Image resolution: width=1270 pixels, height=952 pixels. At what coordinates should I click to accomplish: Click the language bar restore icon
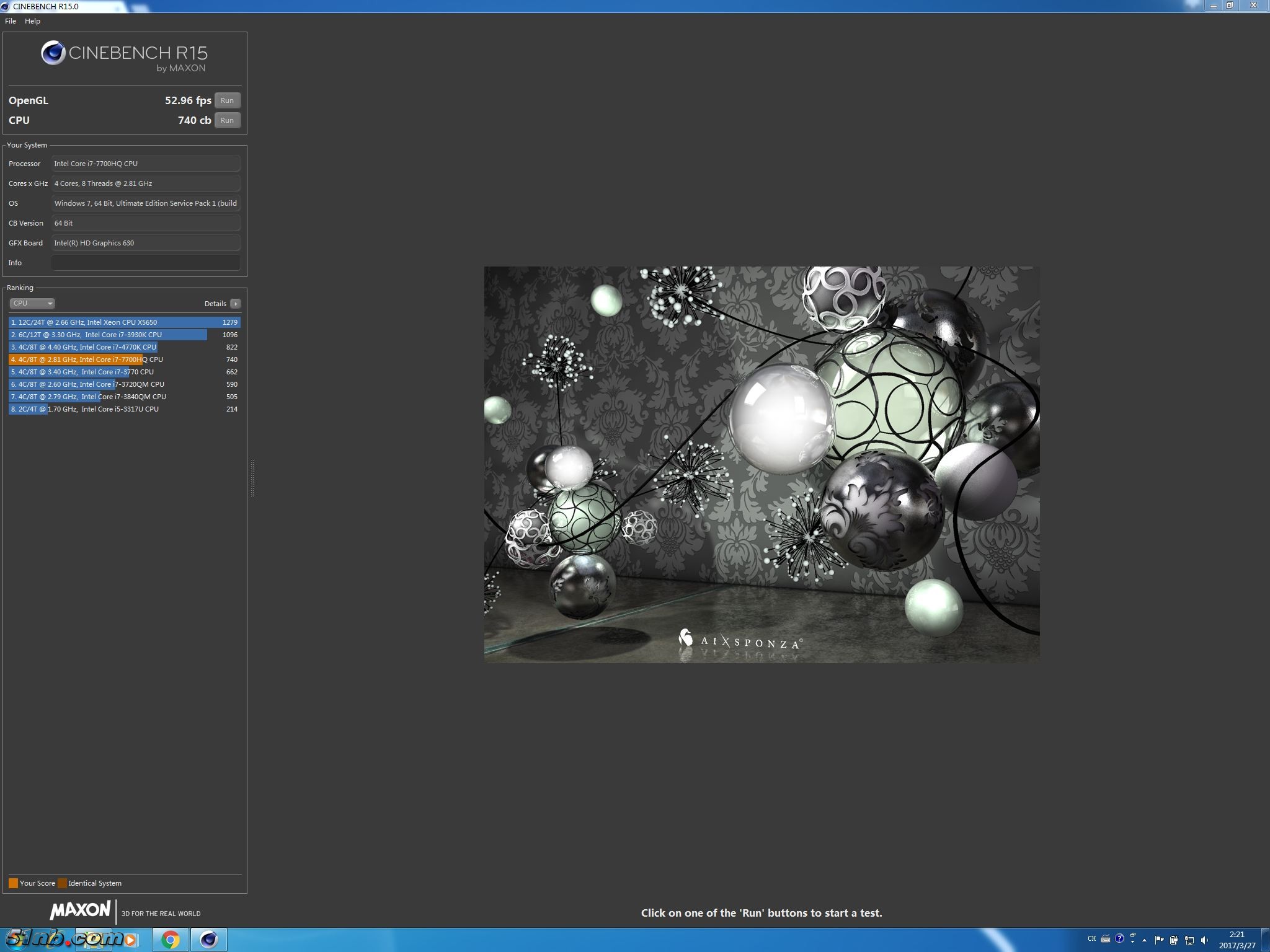(x=1133, y=935)
